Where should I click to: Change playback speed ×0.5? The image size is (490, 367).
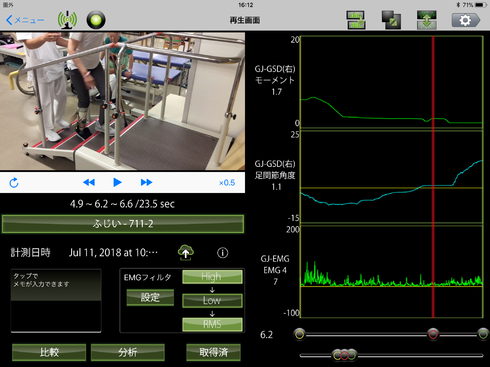(x=227, y=183)
